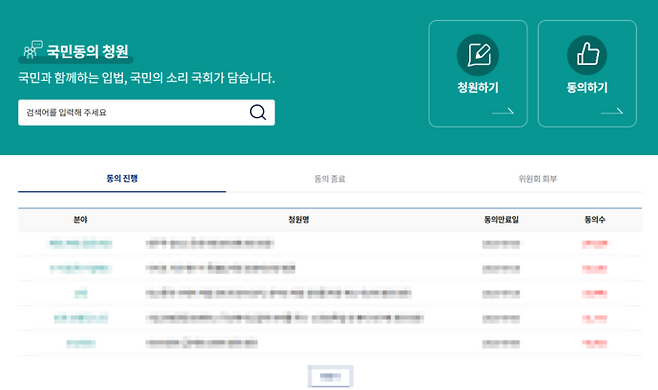Image resolution: width=658 pixels, height=390 pixels.
Task: Click the 동의만료일 column header
Action: point(501,220)
